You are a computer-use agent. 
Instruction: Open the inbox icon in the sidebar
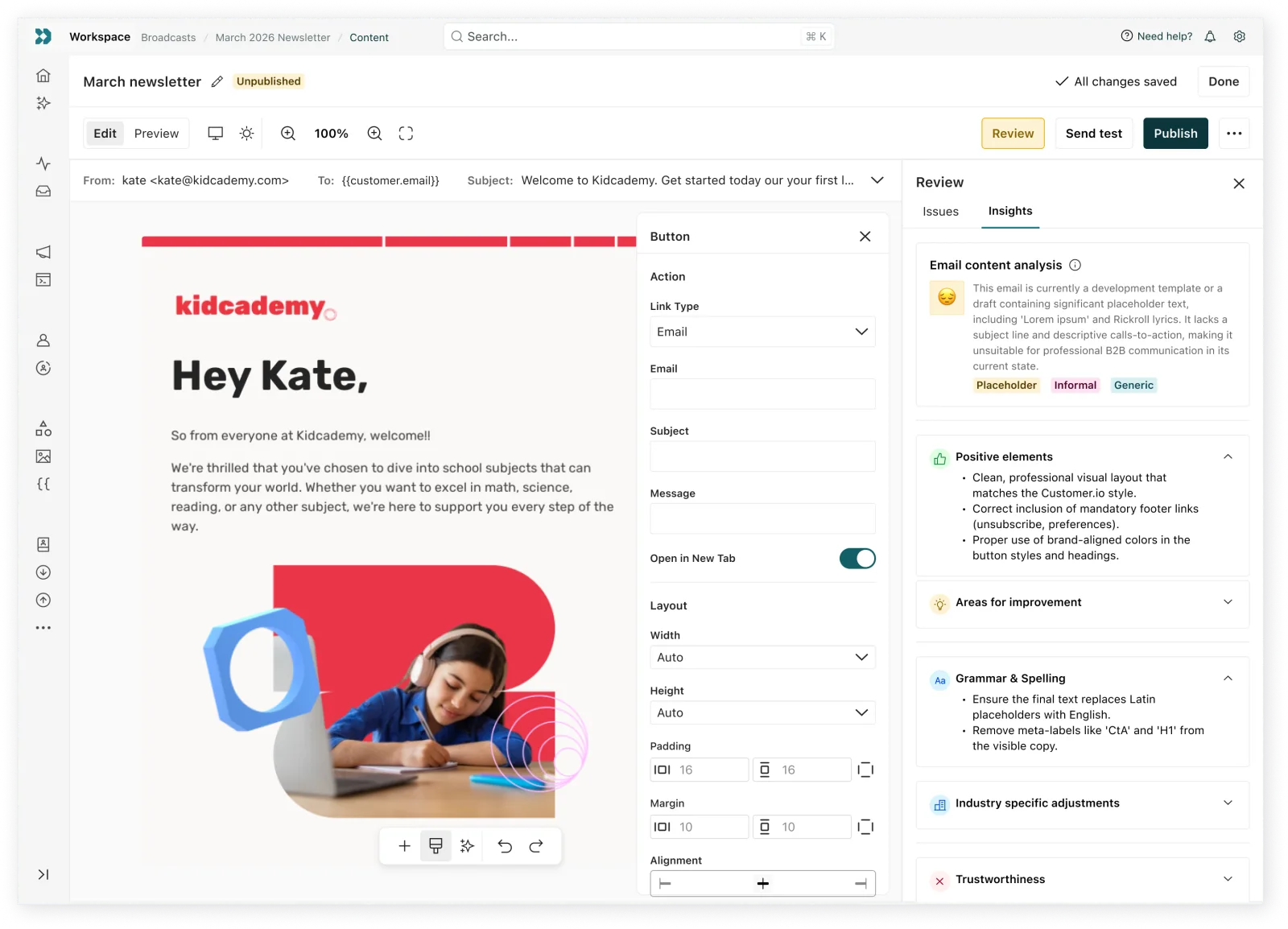point(43,192)
